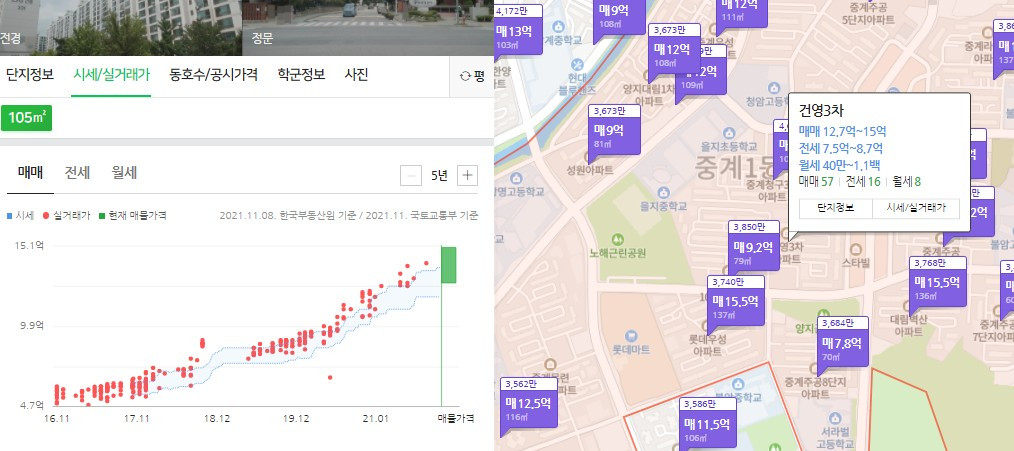Zoom out chart period with minus button
The image size is (1014, 451).
point(411,175)
